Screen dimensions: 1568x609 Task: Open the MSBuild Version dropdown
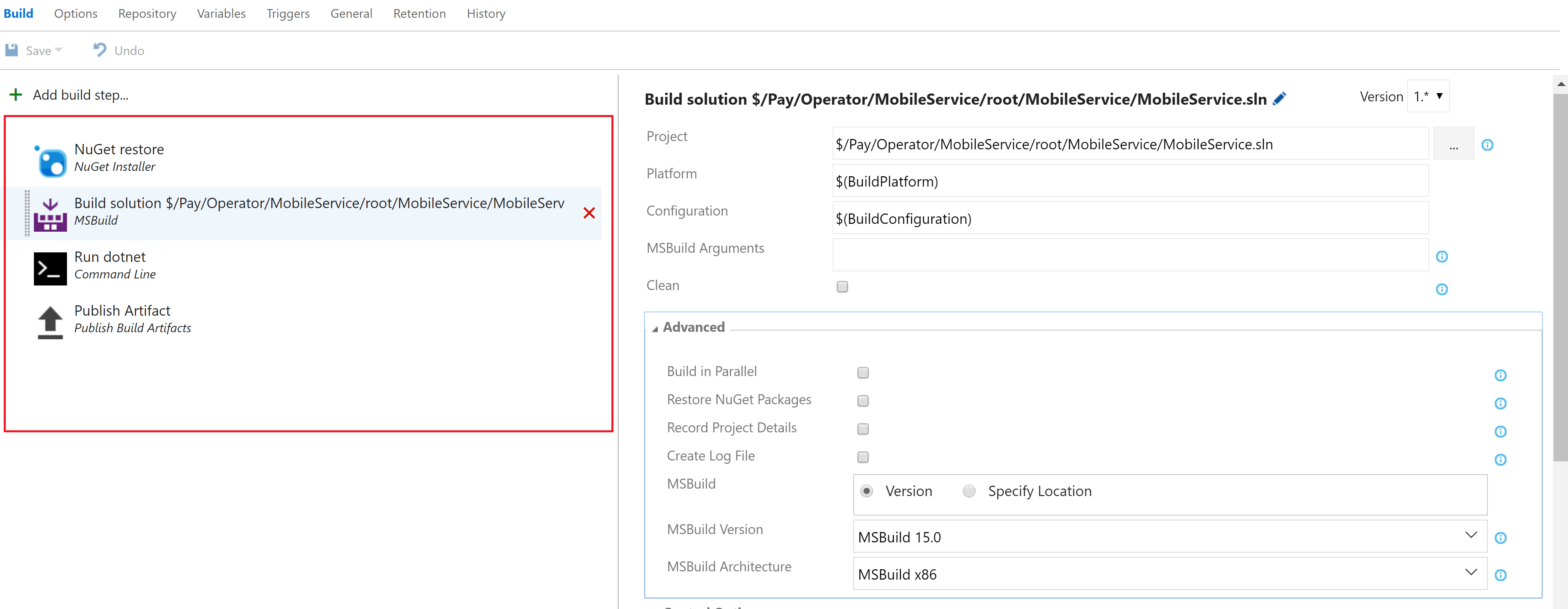point(1472,535)
